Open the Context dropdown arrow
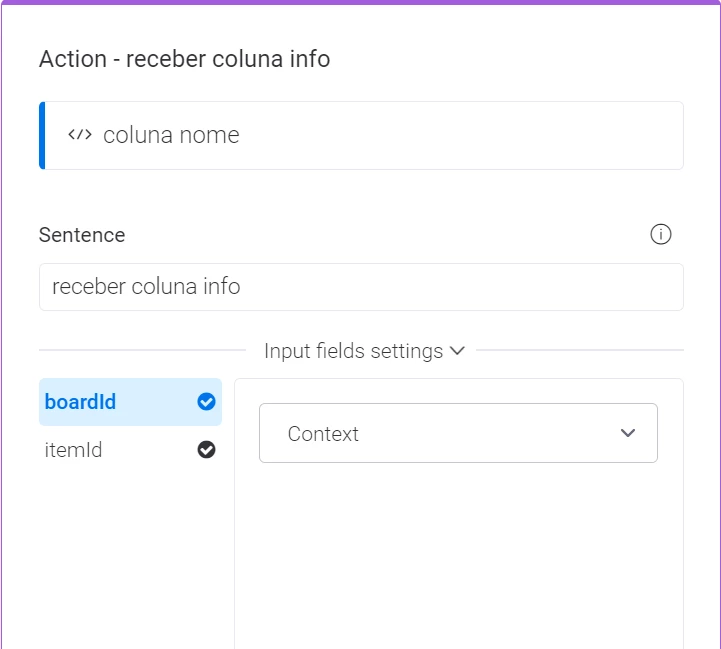The height and width of the screenshot is (649, 721). [x=628, y=433]
